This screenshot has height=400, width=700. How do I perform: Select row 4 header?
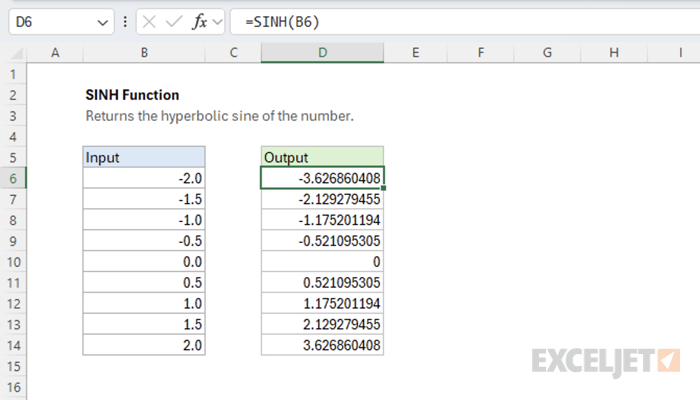pos(13,137)
